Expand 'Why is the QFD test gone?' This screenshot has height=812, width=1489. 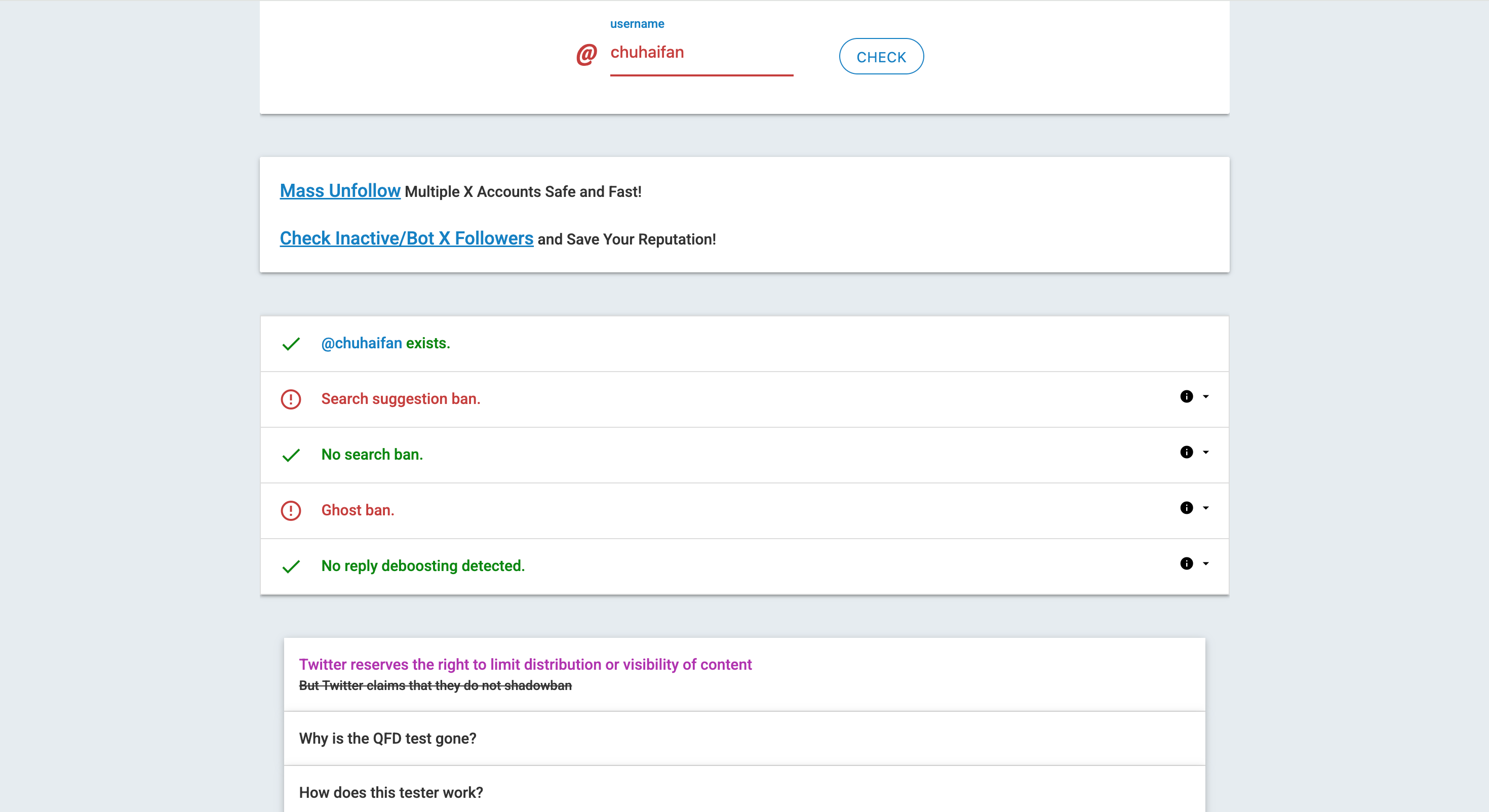tap(388, 739)
